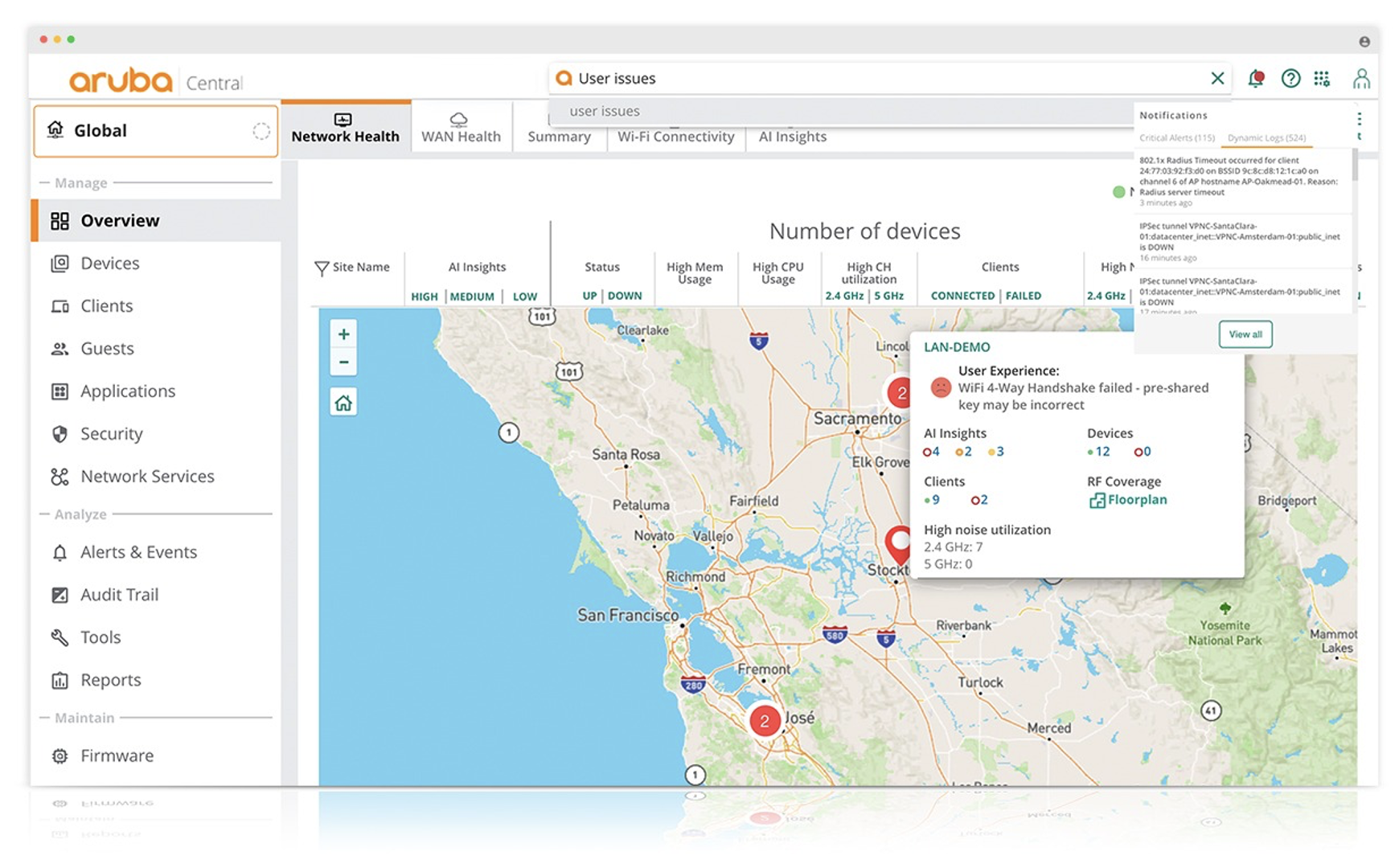1399x868 pixels.
Task: Reset map to home view
Action: 343,403
